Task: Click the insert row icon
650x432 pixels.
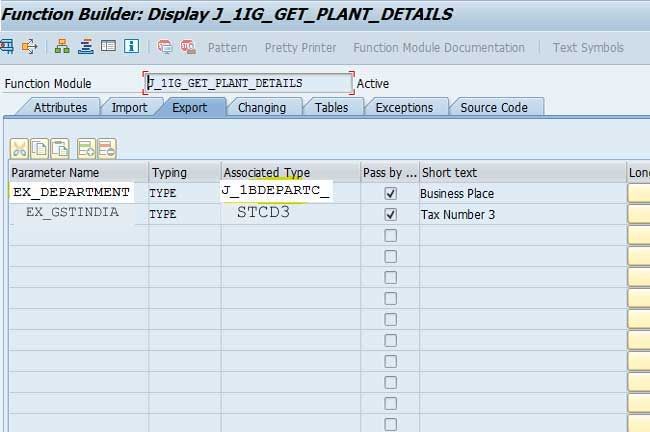Action: click(86, 148)
